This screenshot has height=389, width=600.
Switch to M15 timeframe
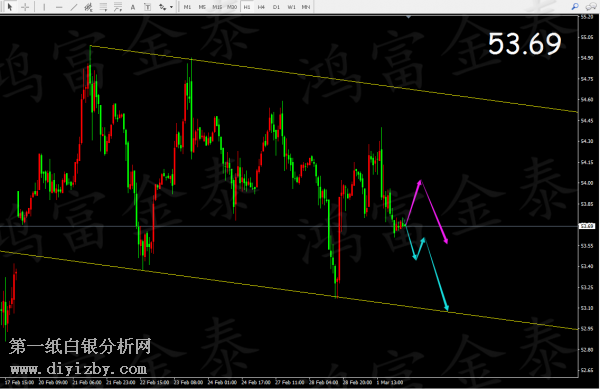pos(217,7)
